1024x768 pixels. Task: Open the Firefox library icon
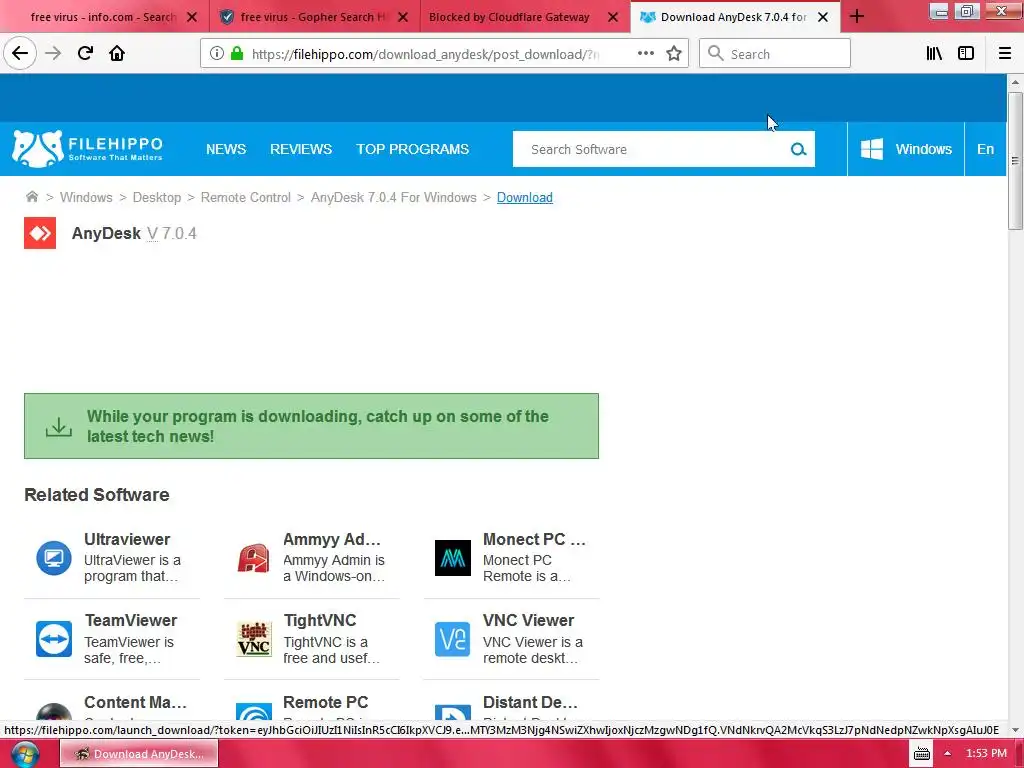point(934,54)
